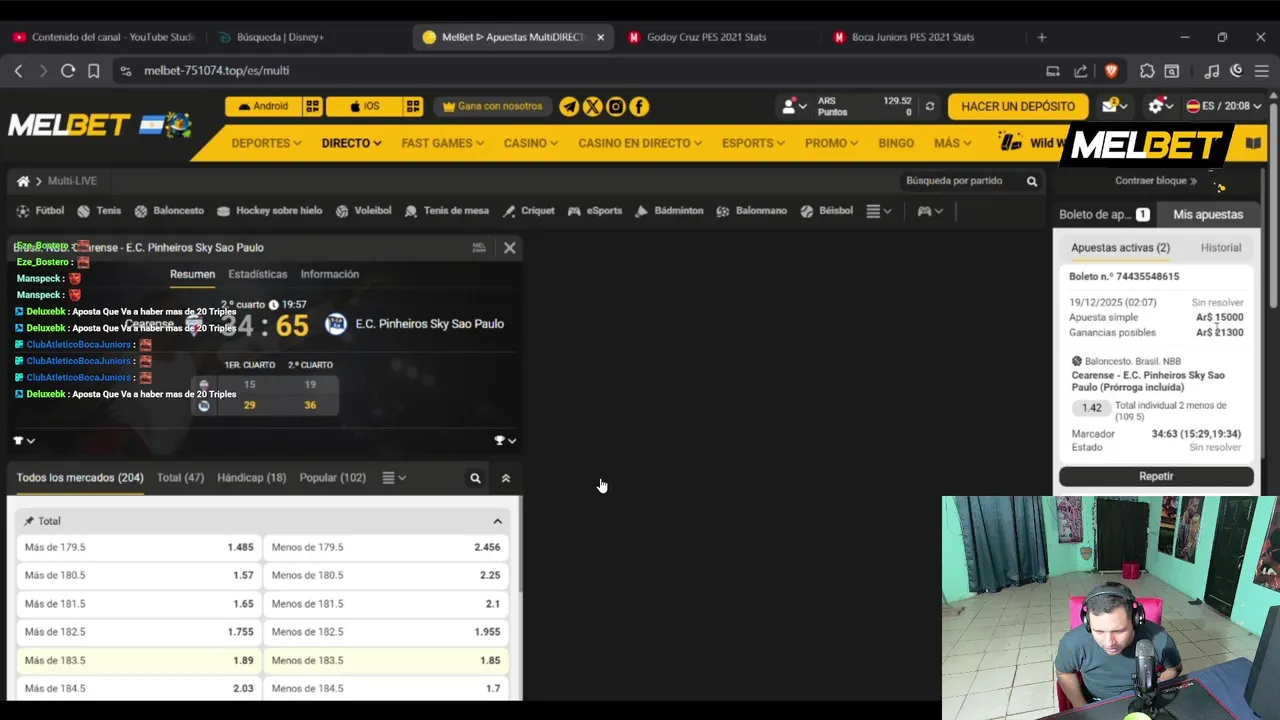
Task: Select odds Más de 183.5 at 1.89
Action: click(x=139, y=661)
